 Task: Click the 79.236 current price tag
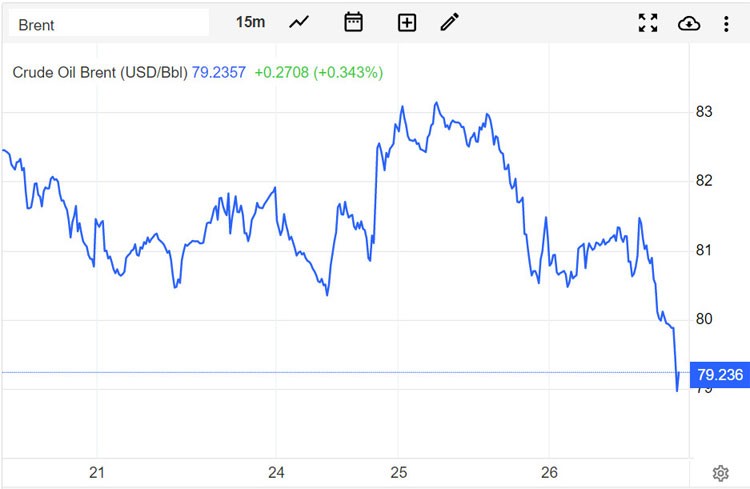point(719,375)
